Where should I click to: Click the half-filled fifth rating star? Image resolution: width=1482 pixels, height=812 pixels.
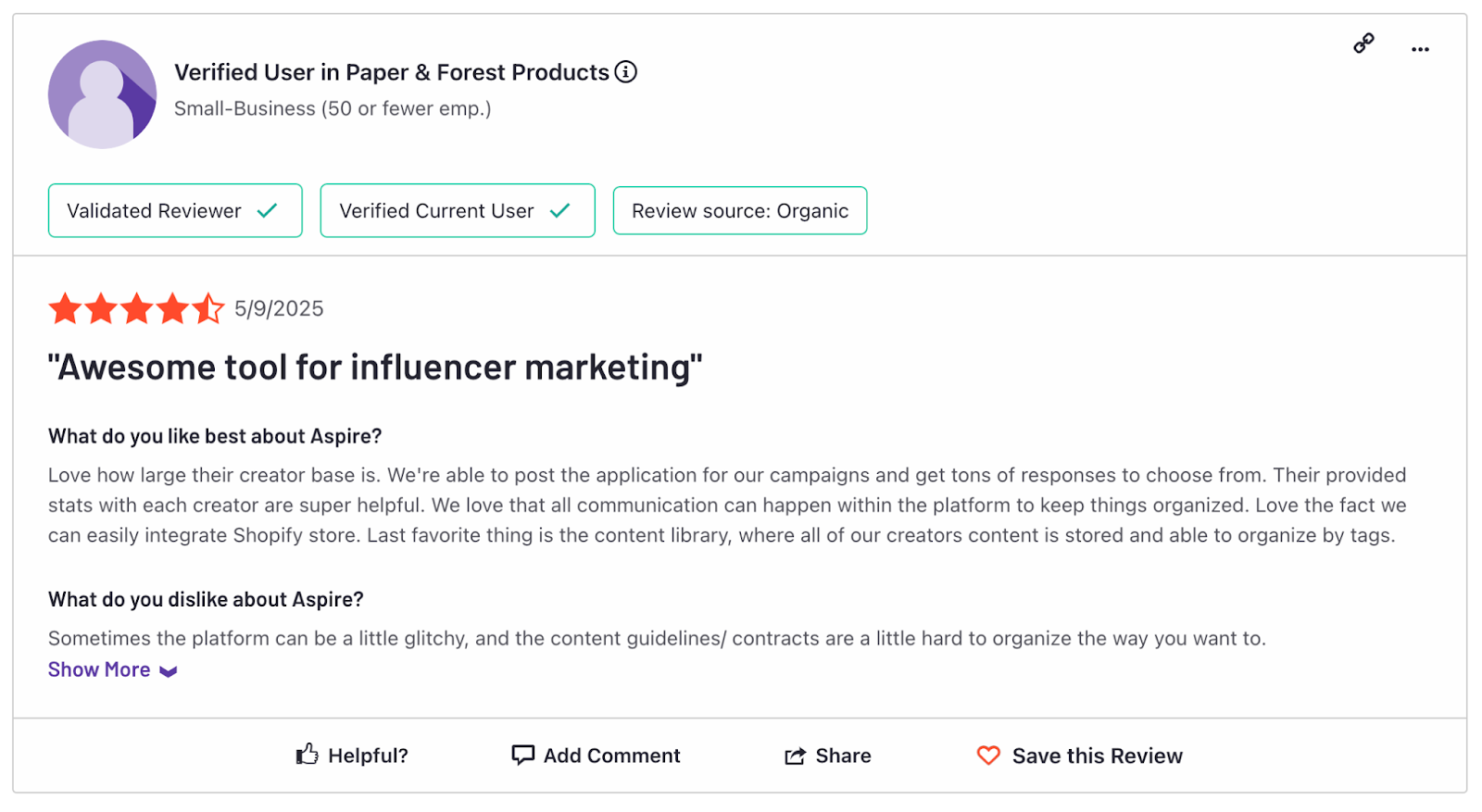click(x=208, y=308)
